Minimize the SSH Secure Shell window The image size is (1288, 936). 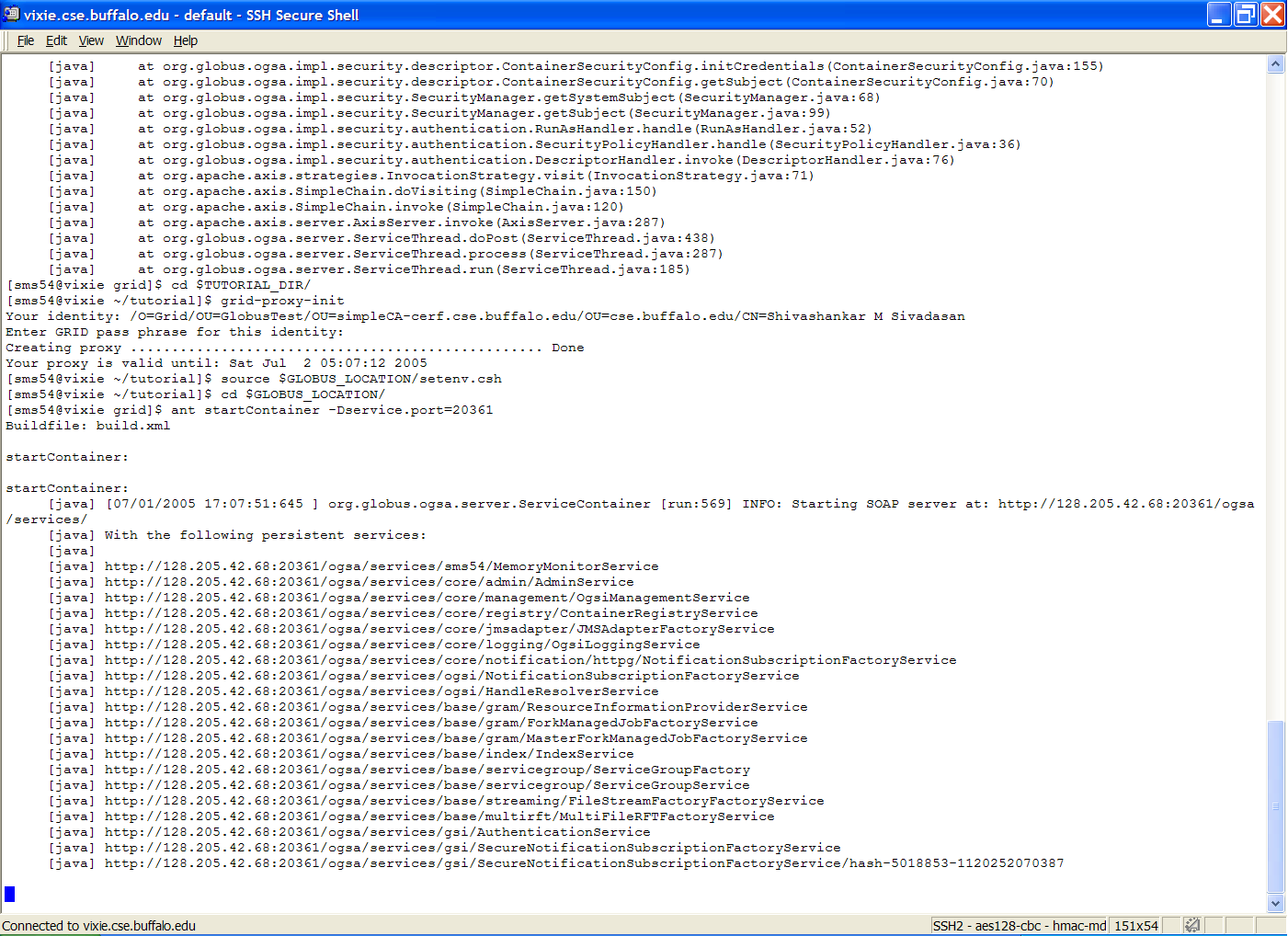1219,14
